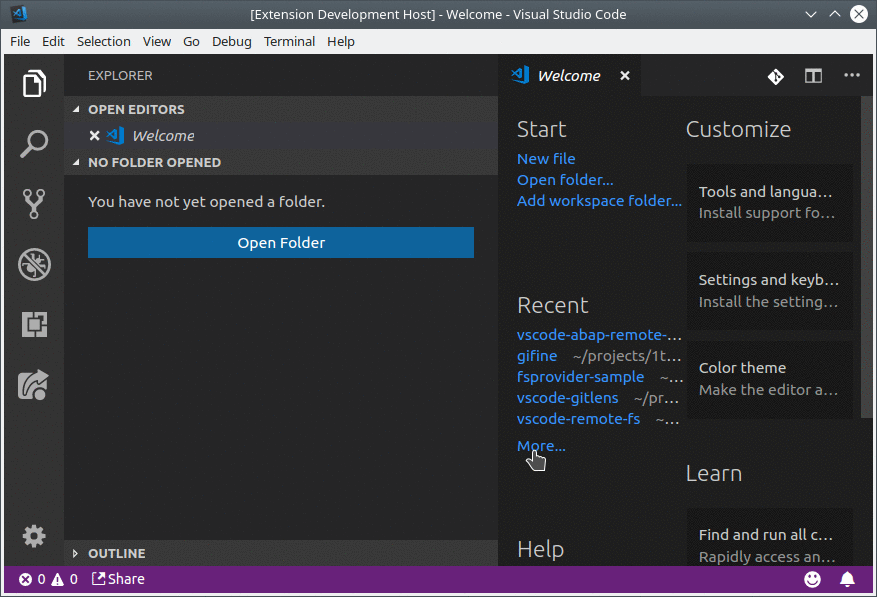
Task: Close Welcome in Open Editors list
Action: point(95,136)
